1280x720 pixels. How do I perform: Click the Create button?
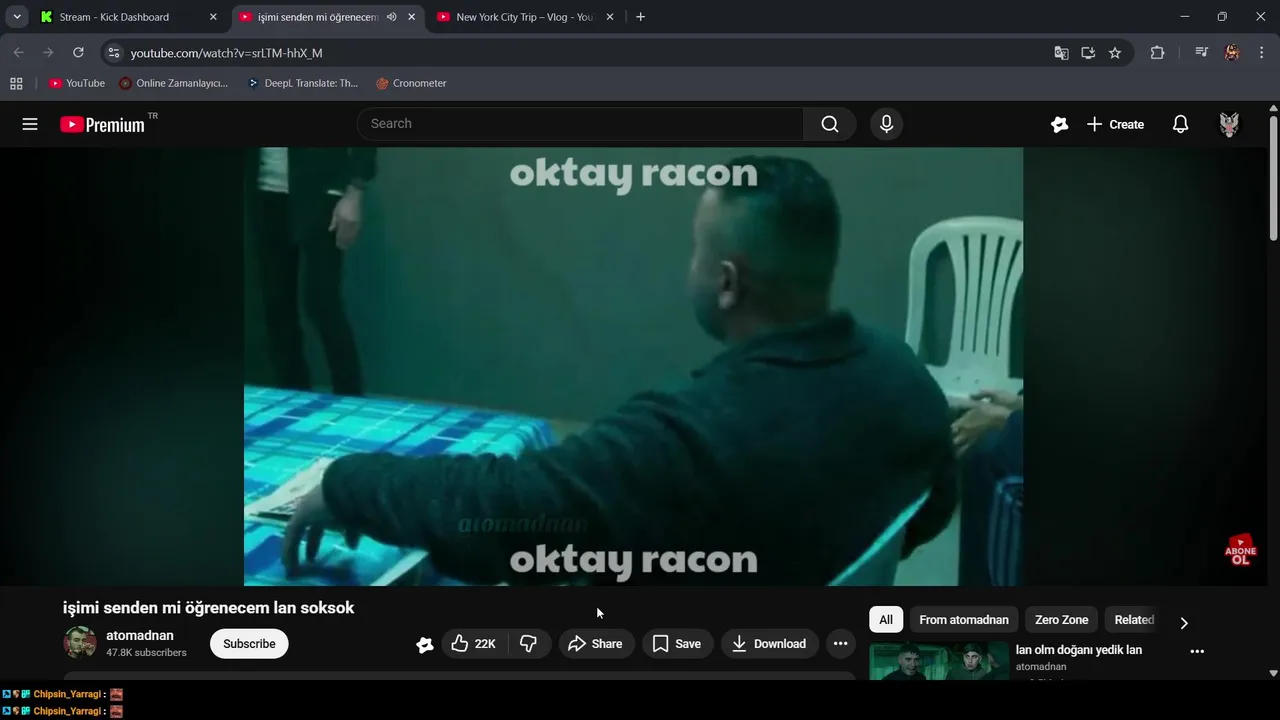(1116, 124)
